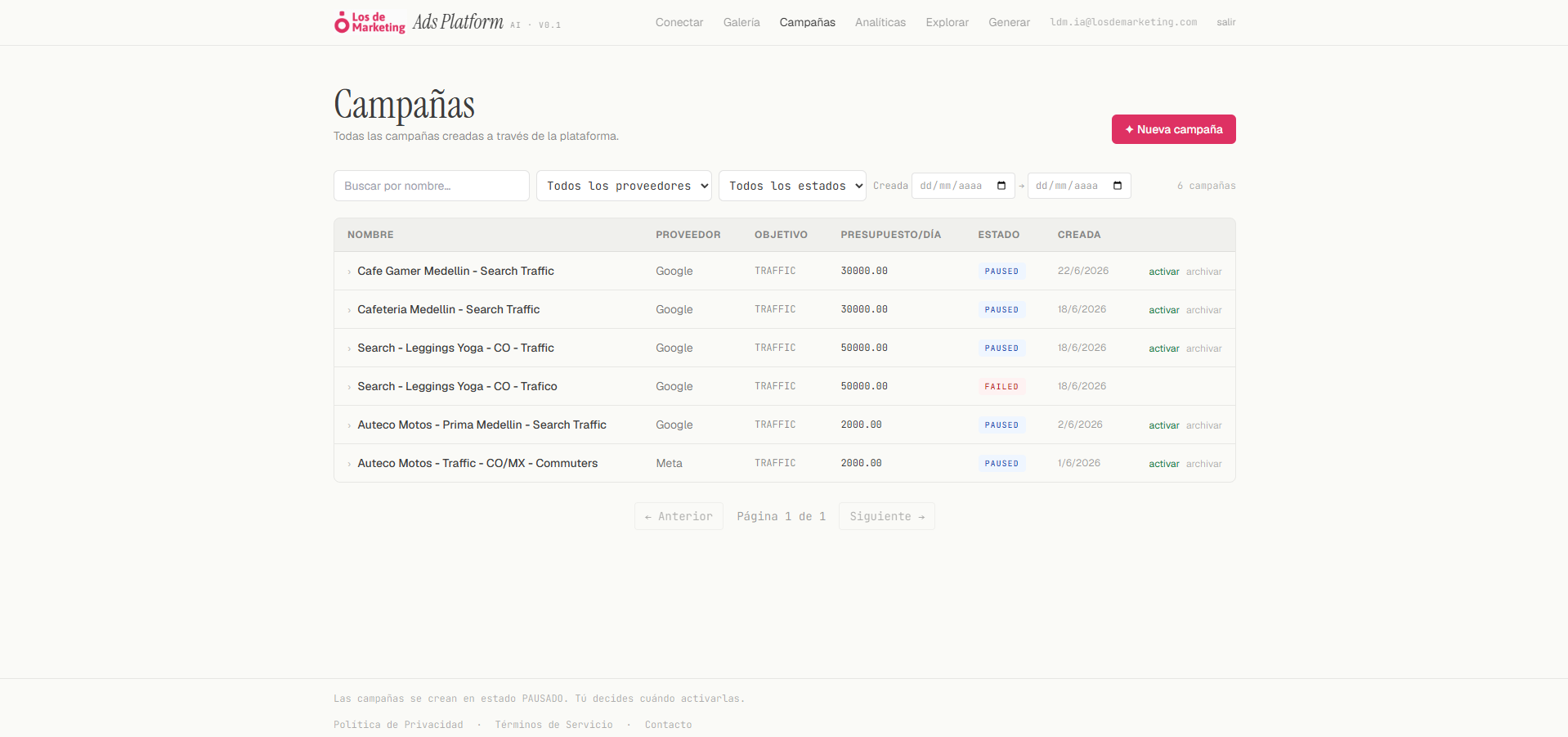Screen dimensions: 1568x737
Task: Click the CREADA column header
Action: 1079,235
